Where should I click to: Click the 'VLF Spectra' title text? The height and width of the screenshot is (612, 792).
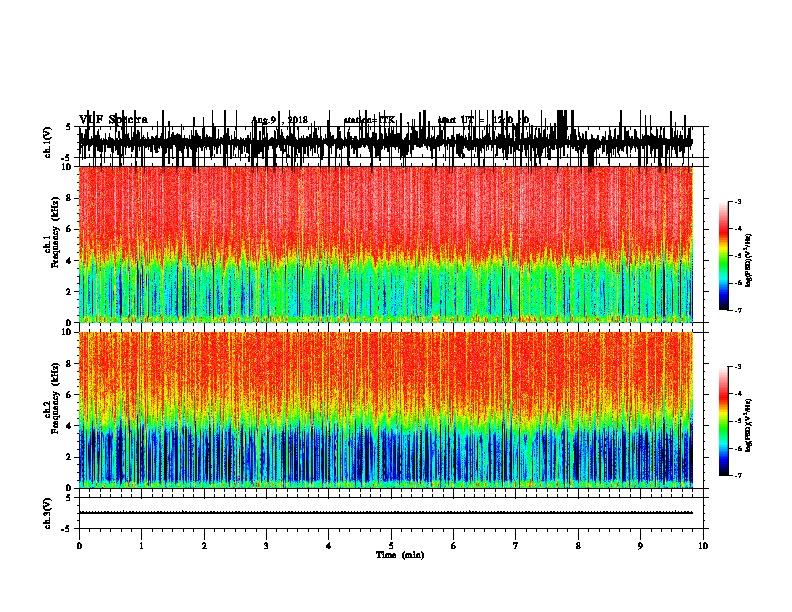pyautogui.click(x=113, y=120)
